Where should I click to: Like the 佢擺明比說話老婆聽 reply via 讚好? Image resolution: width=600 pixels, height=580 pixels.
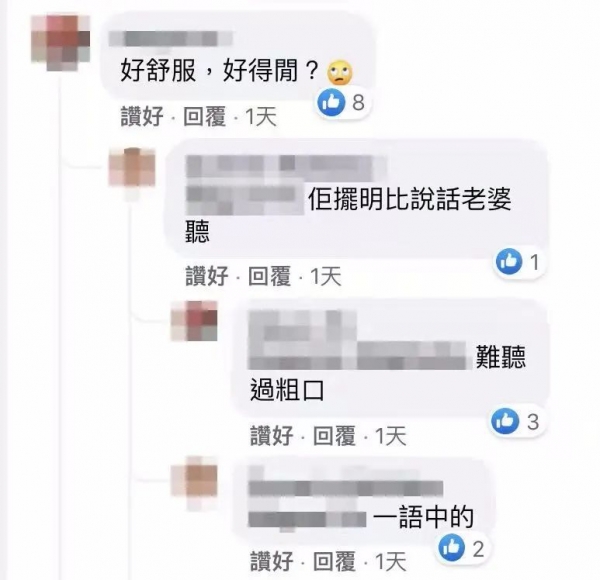coord(207,276)
